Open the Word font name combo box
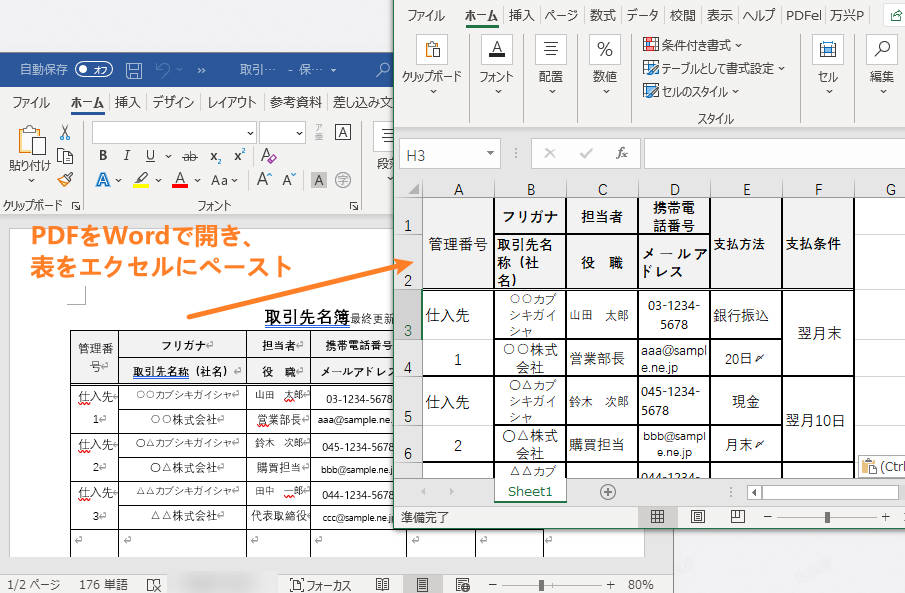This screenshot has width=905, height=593. [174, 133]
